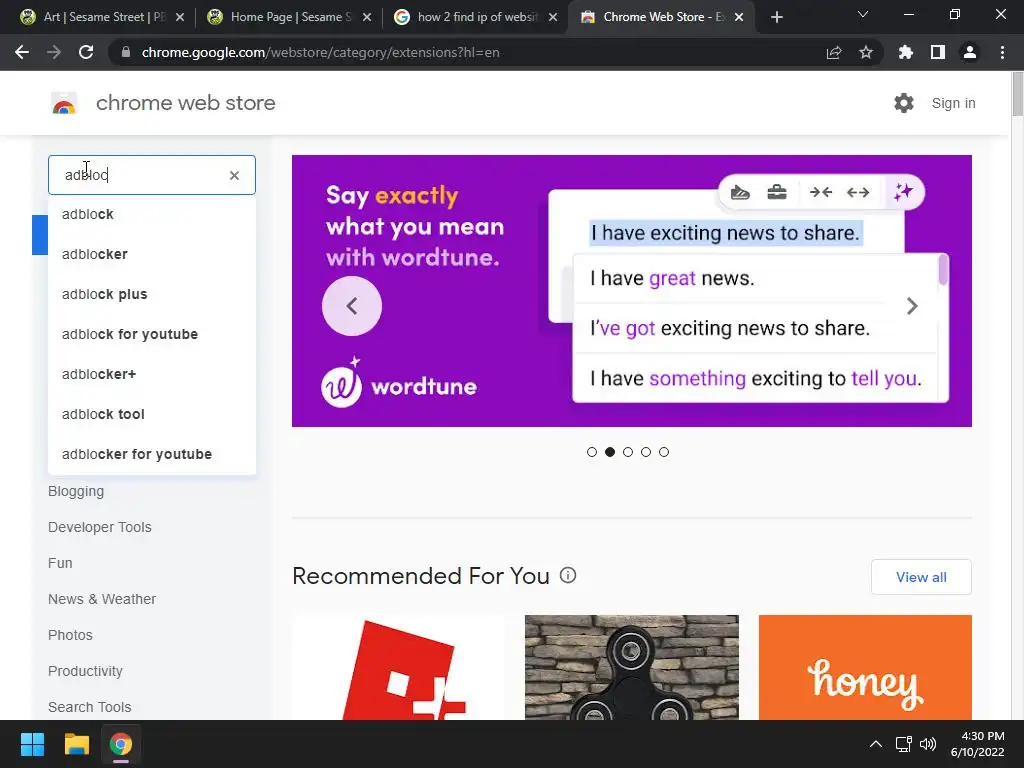Click View all for recommendations
The width and height of the screenshot is (1024, 768).
click(x=921, y=577)
